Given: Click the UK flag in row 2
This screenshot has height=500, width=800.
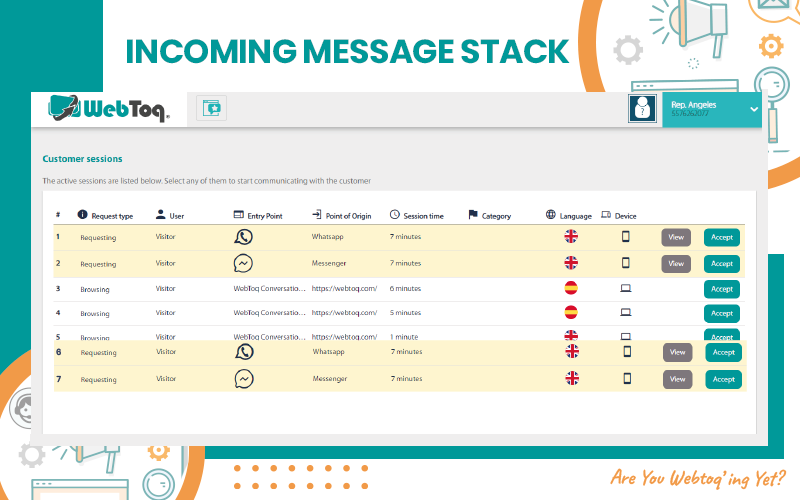Looking at the screenshot, I should click(571, 263).
